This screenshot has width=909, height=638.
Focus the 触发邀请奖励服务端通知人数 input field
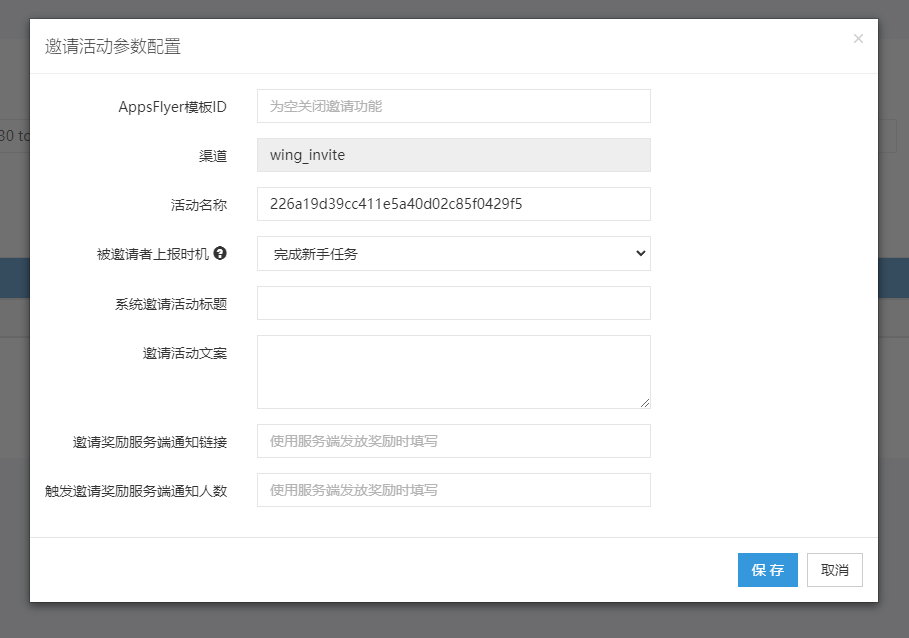454,490
